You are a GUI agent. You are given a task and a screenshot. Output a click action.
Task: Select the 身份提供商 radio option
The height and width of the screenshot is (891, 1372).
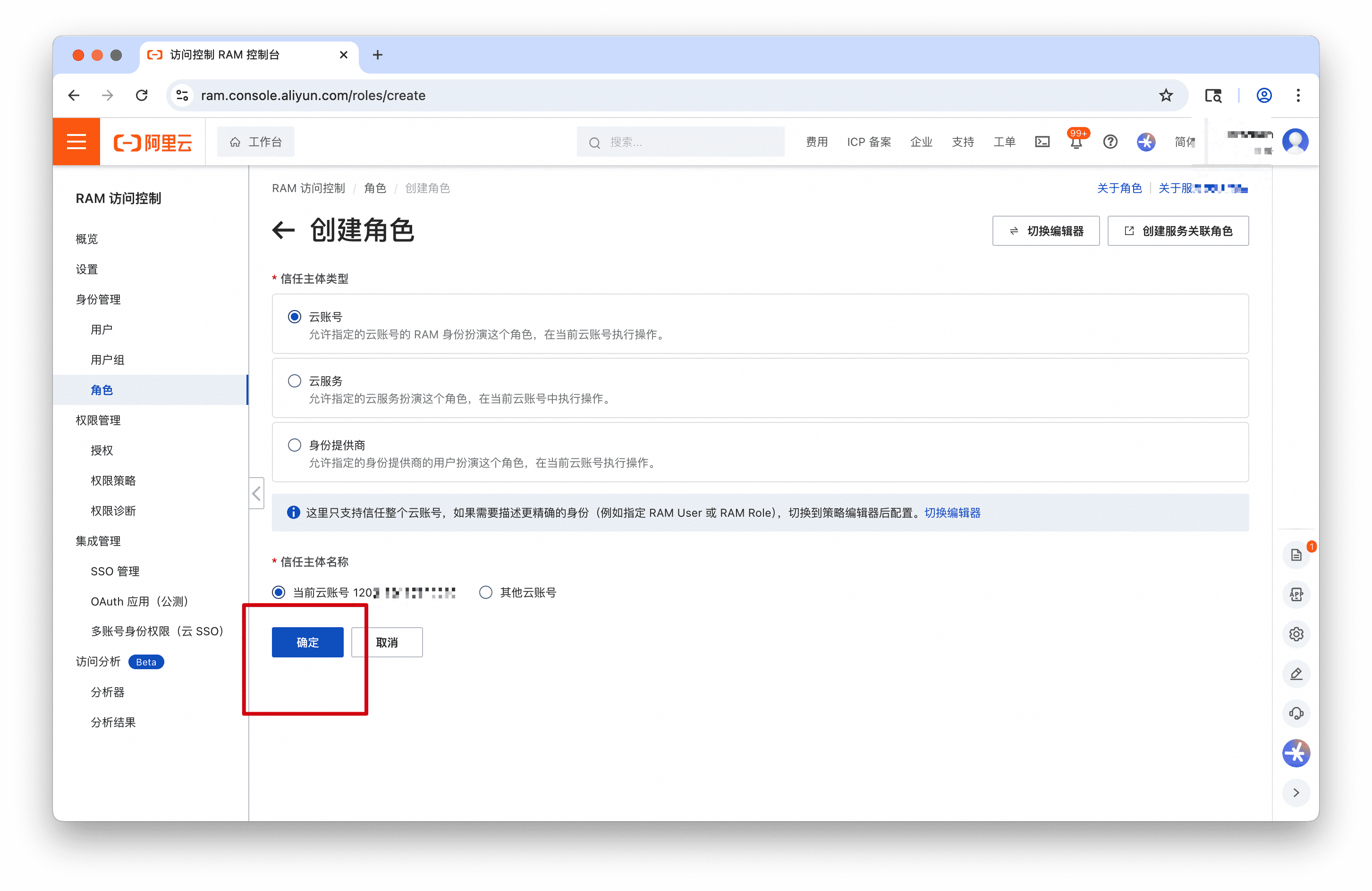tap(295, 445)
